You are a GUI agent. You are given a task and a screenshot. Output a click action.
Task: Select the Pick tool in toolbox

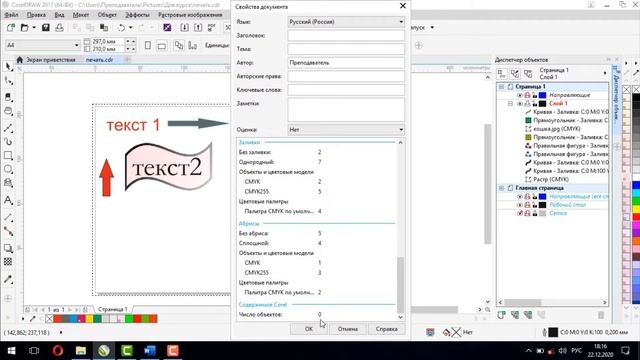[x=8, y=67]
